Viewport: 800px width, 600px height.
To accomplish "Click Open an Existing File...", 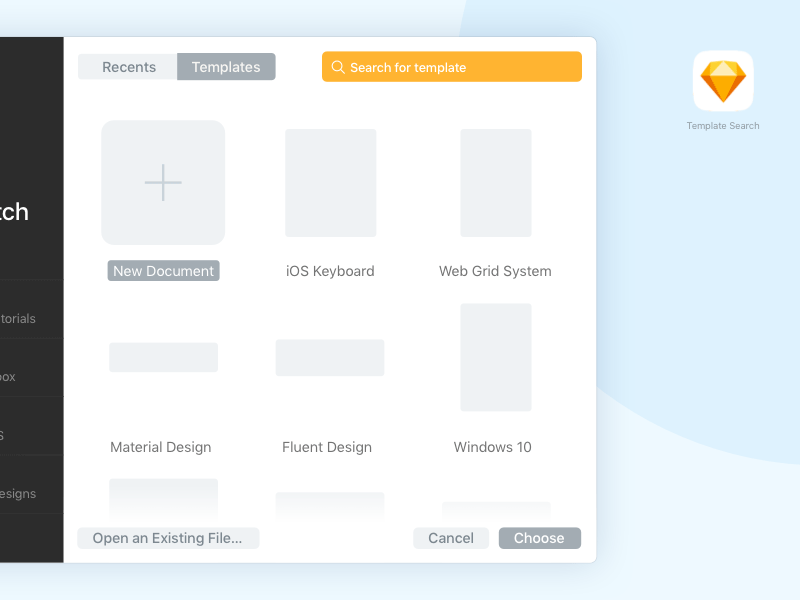I will pyautogui.click(x=167, y=538).
